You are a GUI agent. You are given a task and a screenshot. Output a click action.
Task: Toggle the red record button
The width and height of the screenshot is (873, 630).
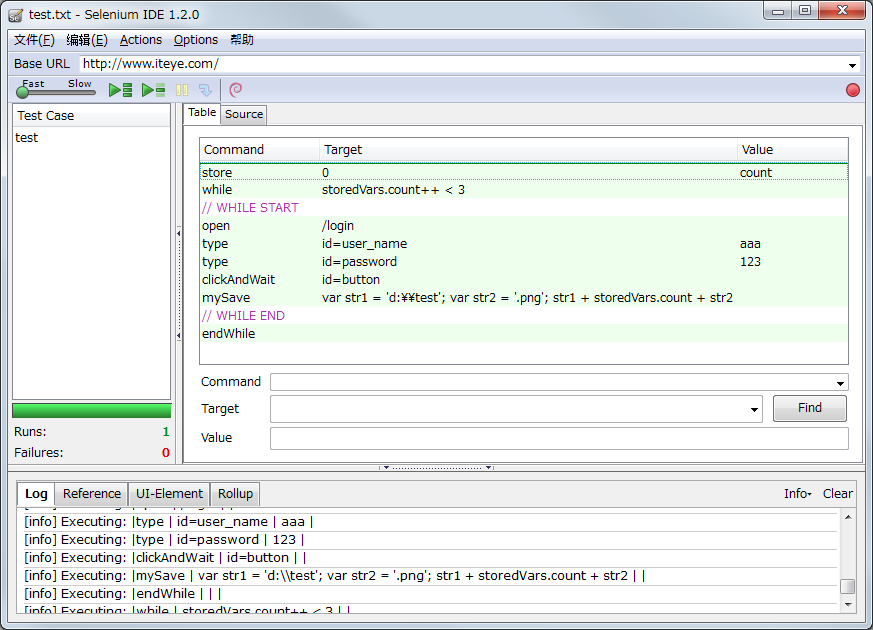852,90
